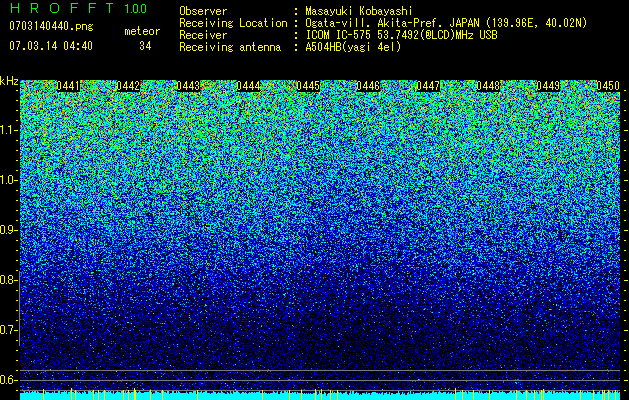Screen dimensions: 629x400
Task: Click the 0445 time marker
Action: [308, 86]
